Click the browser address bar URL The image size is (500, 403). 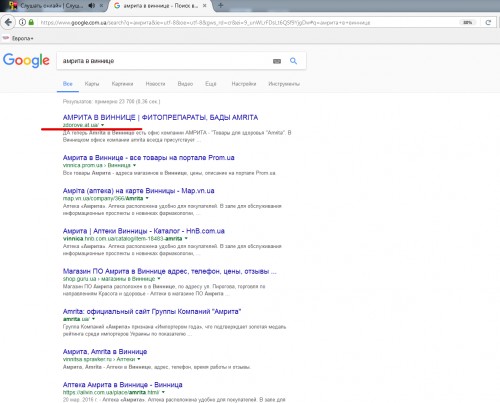205,23
